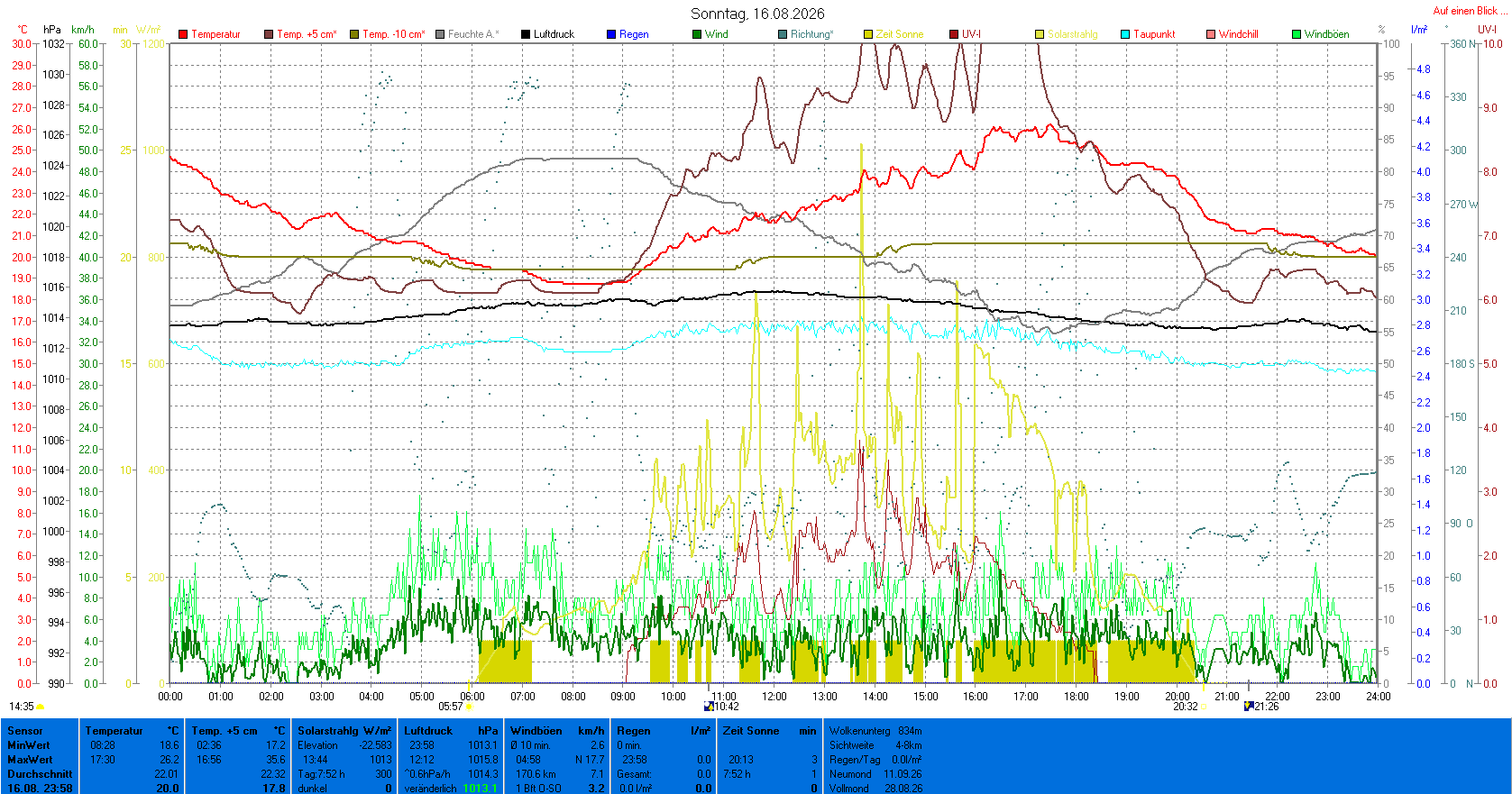Select the bright green Windböen legend marker
1512x794 pixels.
tap(1297, 34)
